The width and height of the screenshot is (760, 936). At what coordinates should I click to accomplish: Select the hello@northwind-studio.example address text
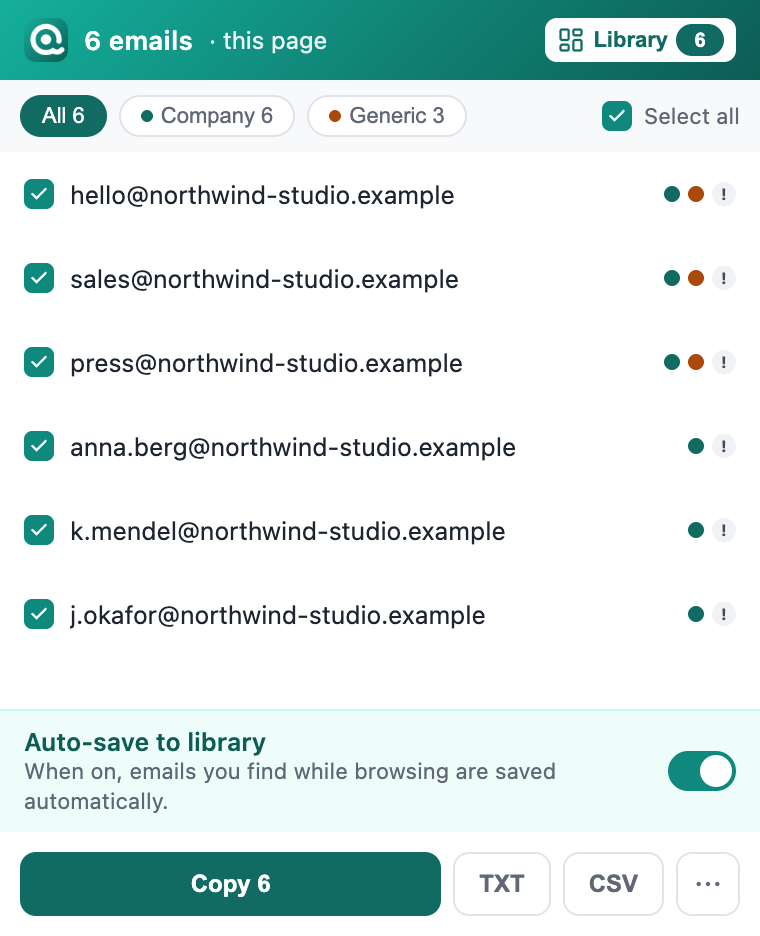click(262, 196)
